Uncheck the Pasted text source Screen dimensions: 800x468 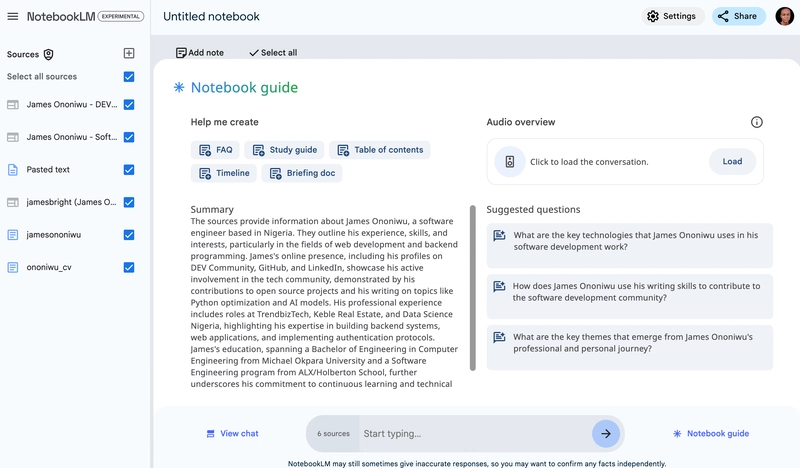(x=129, y=169)
